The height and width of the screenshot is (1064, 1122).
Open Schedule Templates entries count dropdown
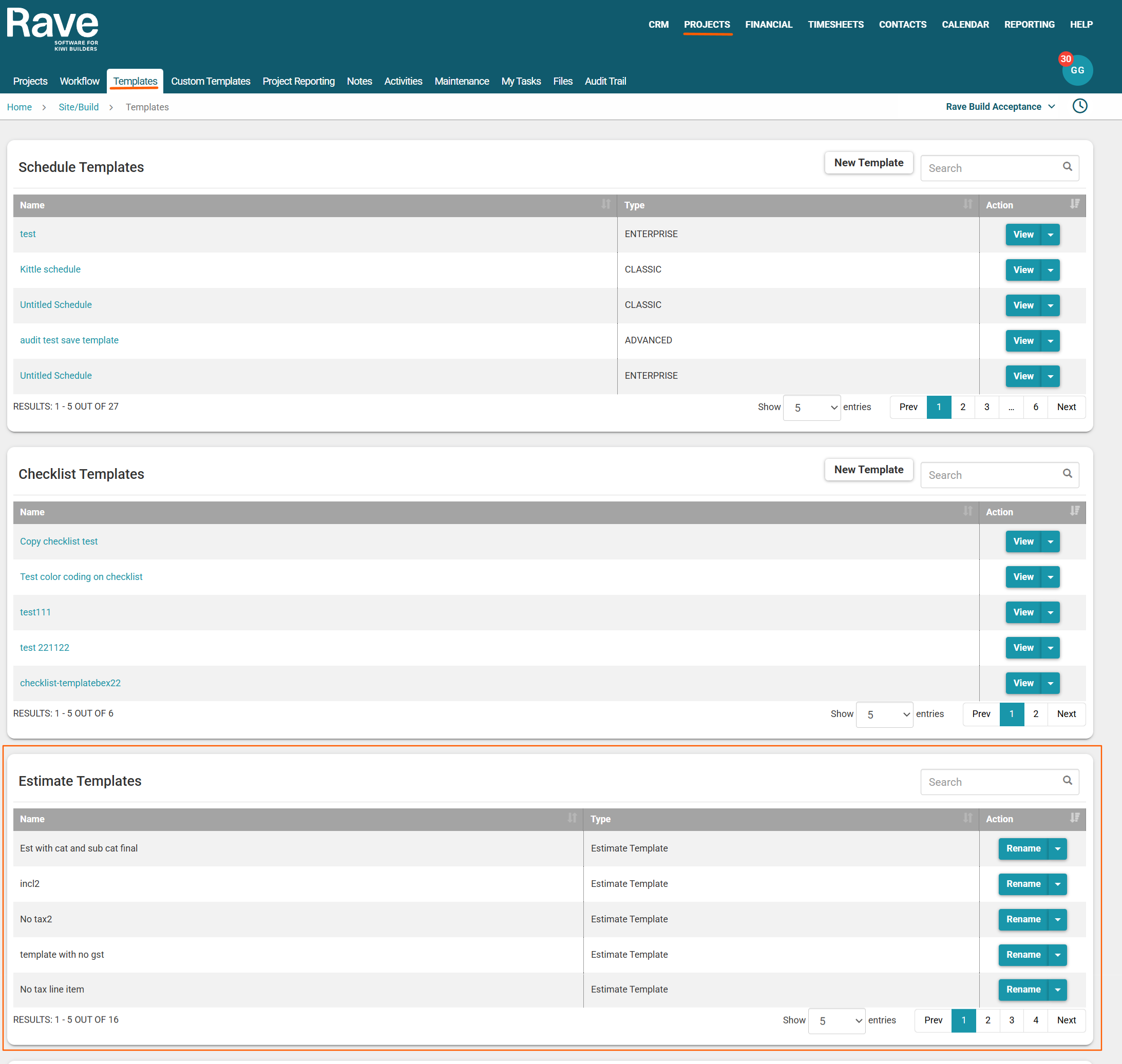click(x=811, y=407)
